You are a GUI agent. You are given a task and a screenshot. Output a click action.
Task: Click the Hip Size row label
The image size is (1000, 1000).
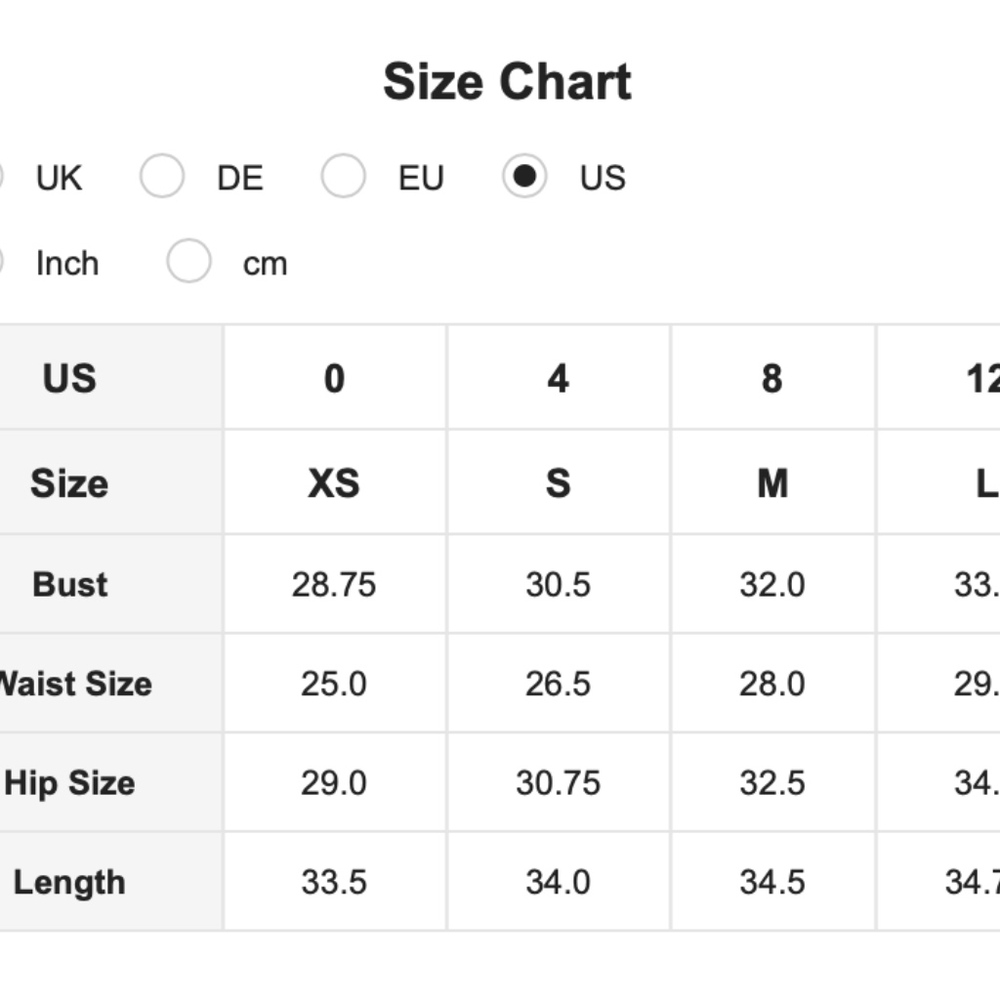(x=70, y=783)
